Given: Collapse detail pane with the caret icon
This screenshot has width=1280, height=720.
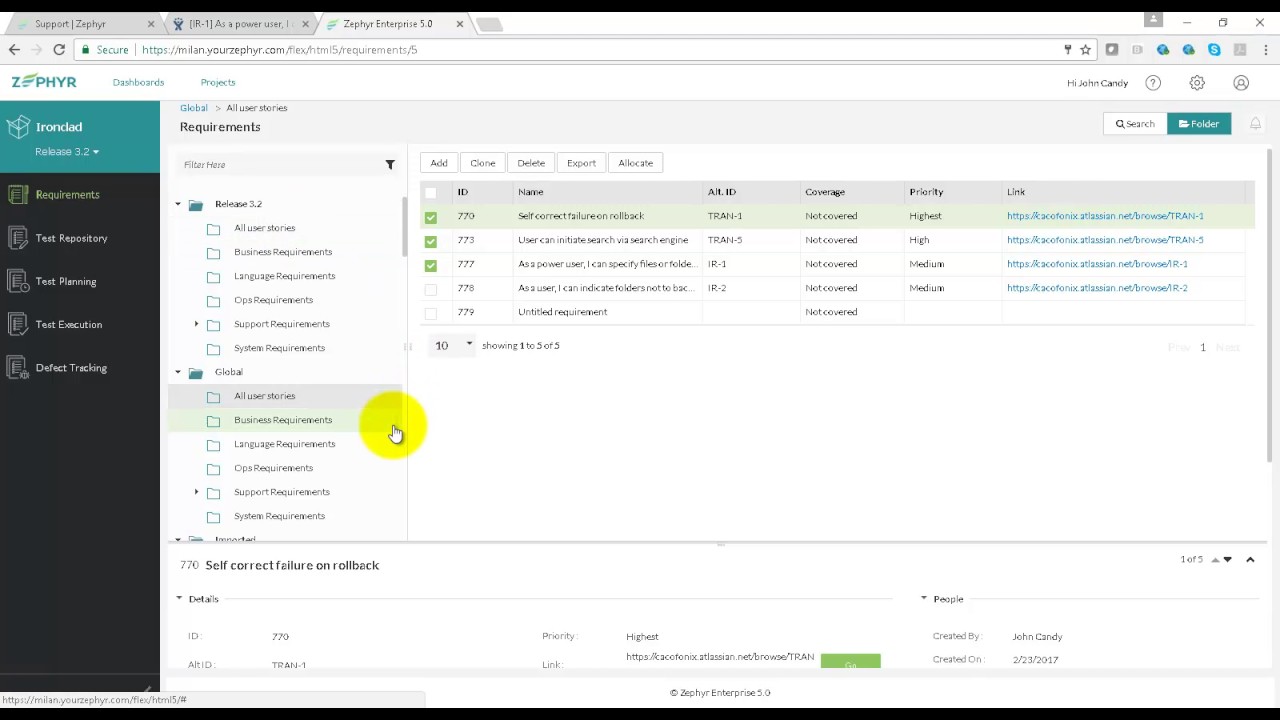Looking at the screenshot, I should click(x=1250, y=560).
